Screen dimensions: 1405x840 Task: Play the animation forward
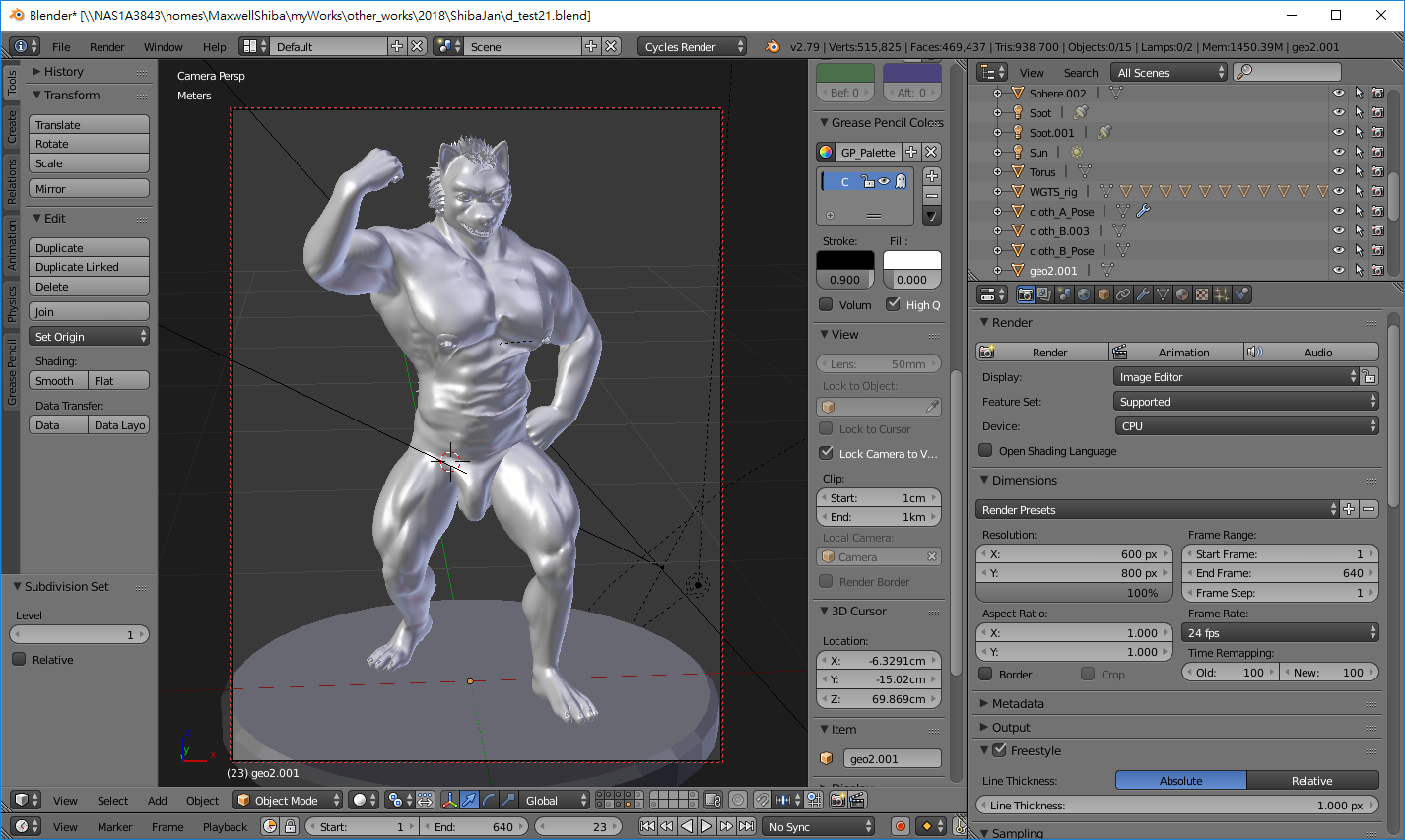(x=706, y=826)
